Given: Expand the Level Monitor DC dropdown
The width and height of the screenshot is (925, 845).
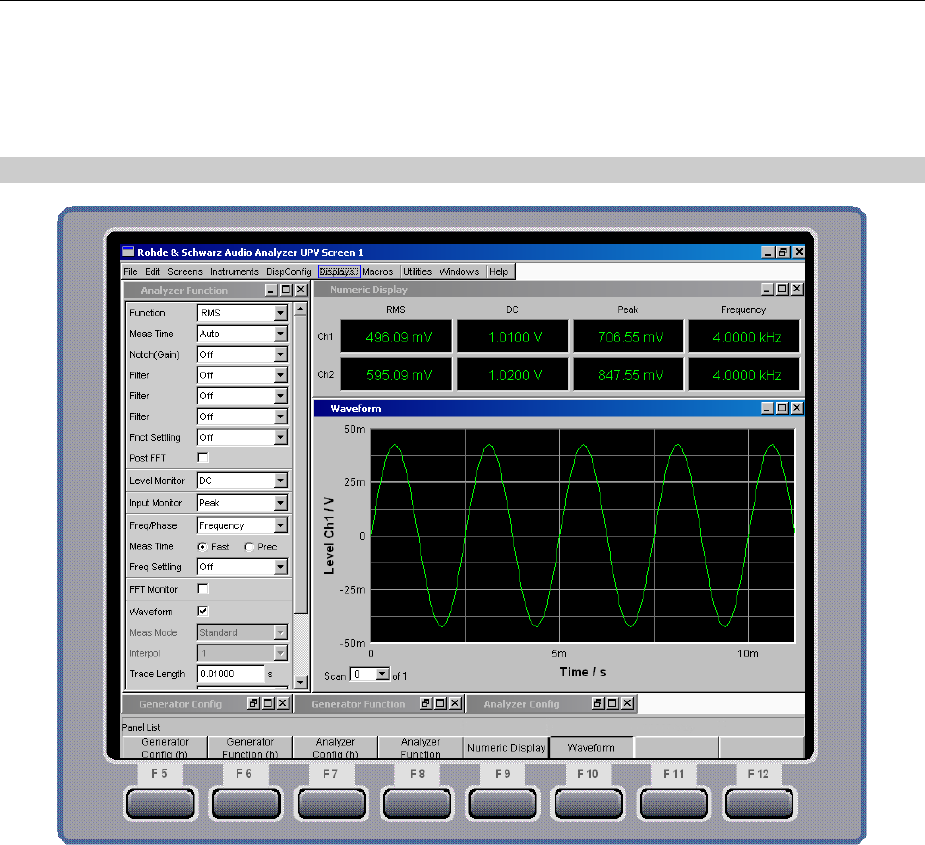Looking at the screenshot, I should pos(281,480).
